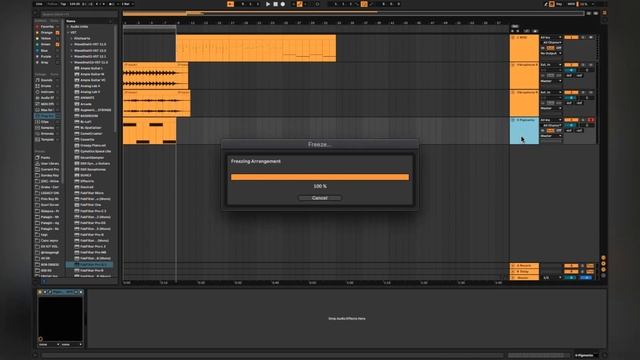Click the orange MIDI clip on the 1 MIDI track

pos(256,48)
